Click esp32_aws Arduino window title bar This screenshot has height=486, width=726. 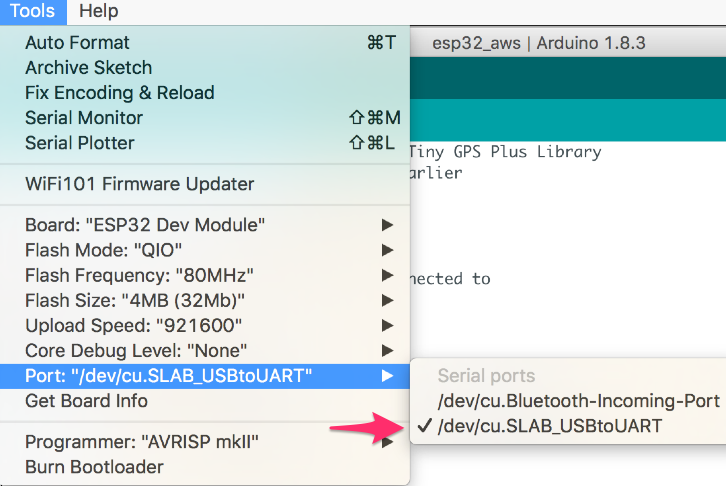click(x=568, y=43)
